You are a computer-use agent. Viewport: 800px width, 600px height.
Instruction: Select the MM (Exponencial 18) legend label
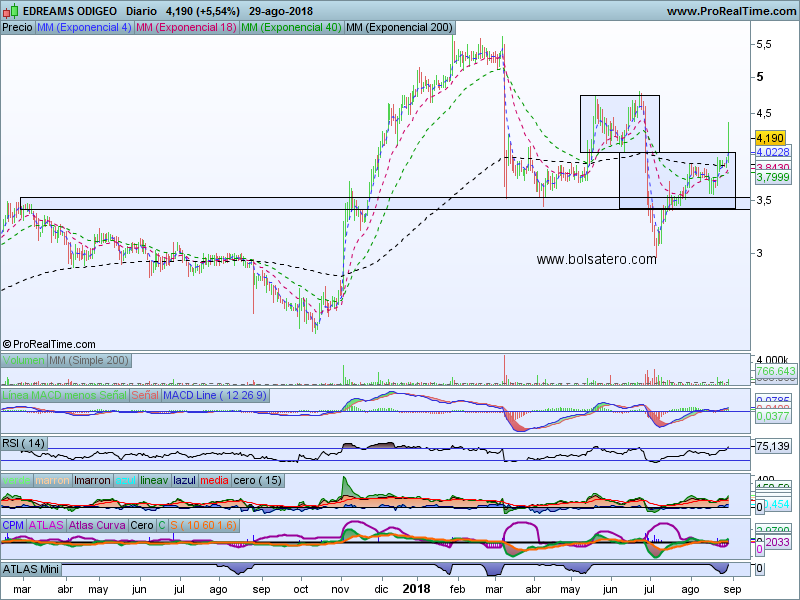click(186, 27)
